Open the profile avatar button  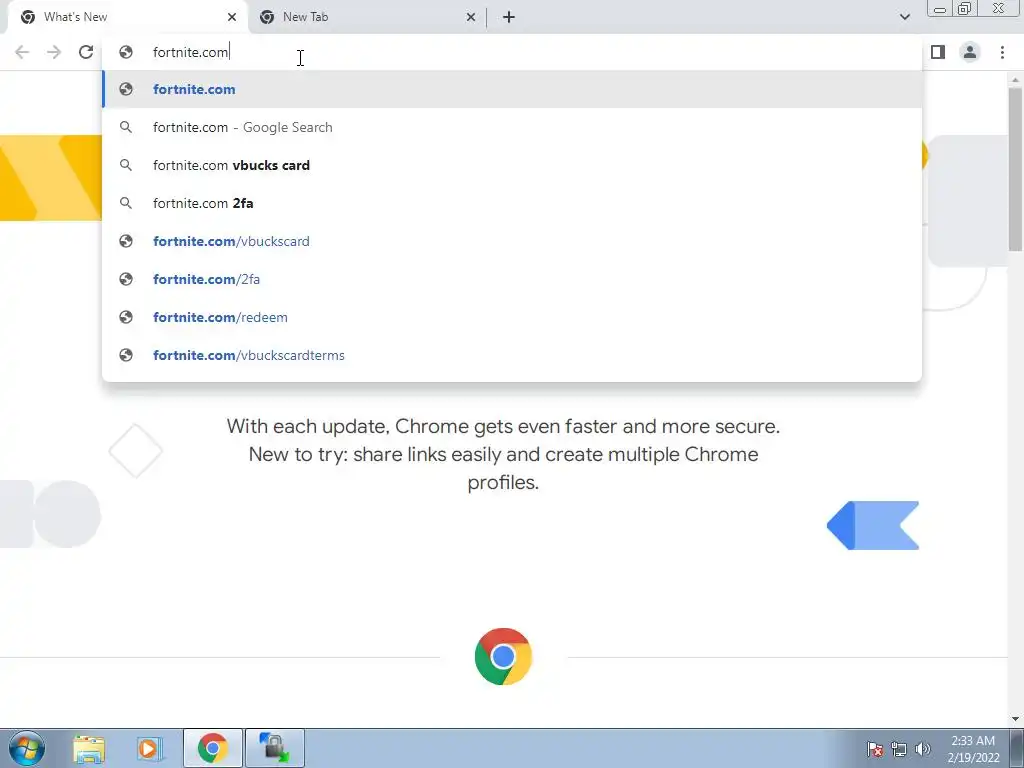(x=970, y=52)
